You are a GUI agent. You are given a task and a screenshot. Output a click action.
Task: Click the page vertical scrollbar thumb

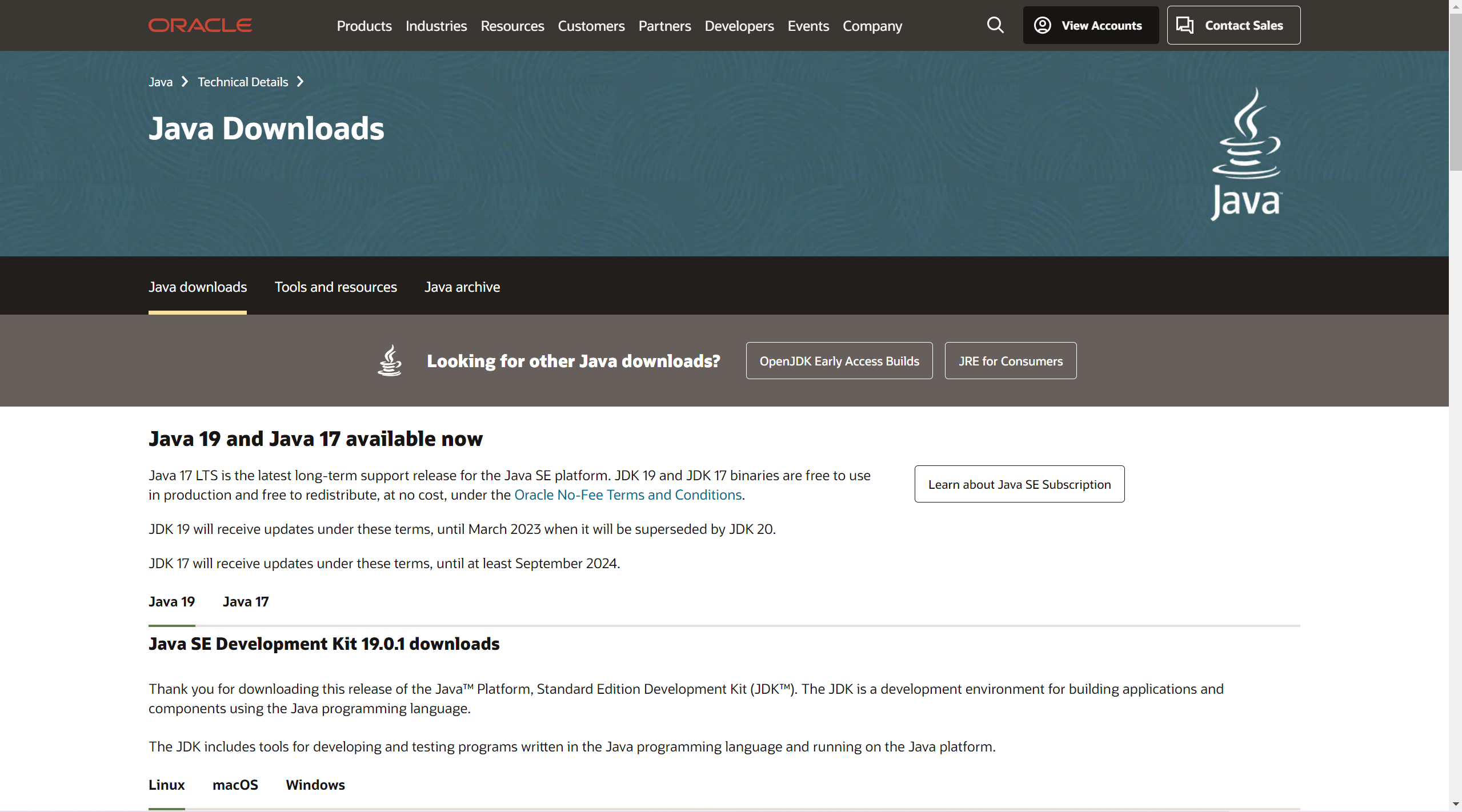(1455, 91)
